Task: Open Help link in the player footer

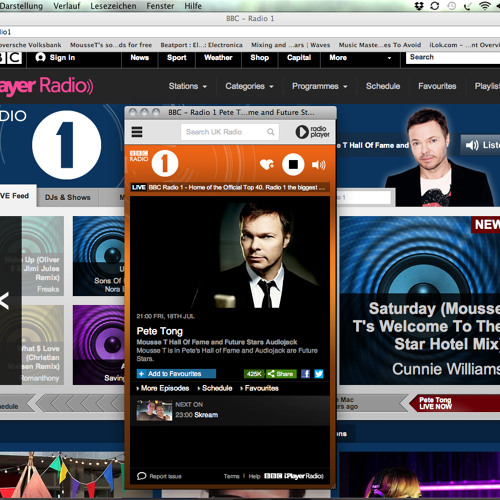Action: [254, 476]
